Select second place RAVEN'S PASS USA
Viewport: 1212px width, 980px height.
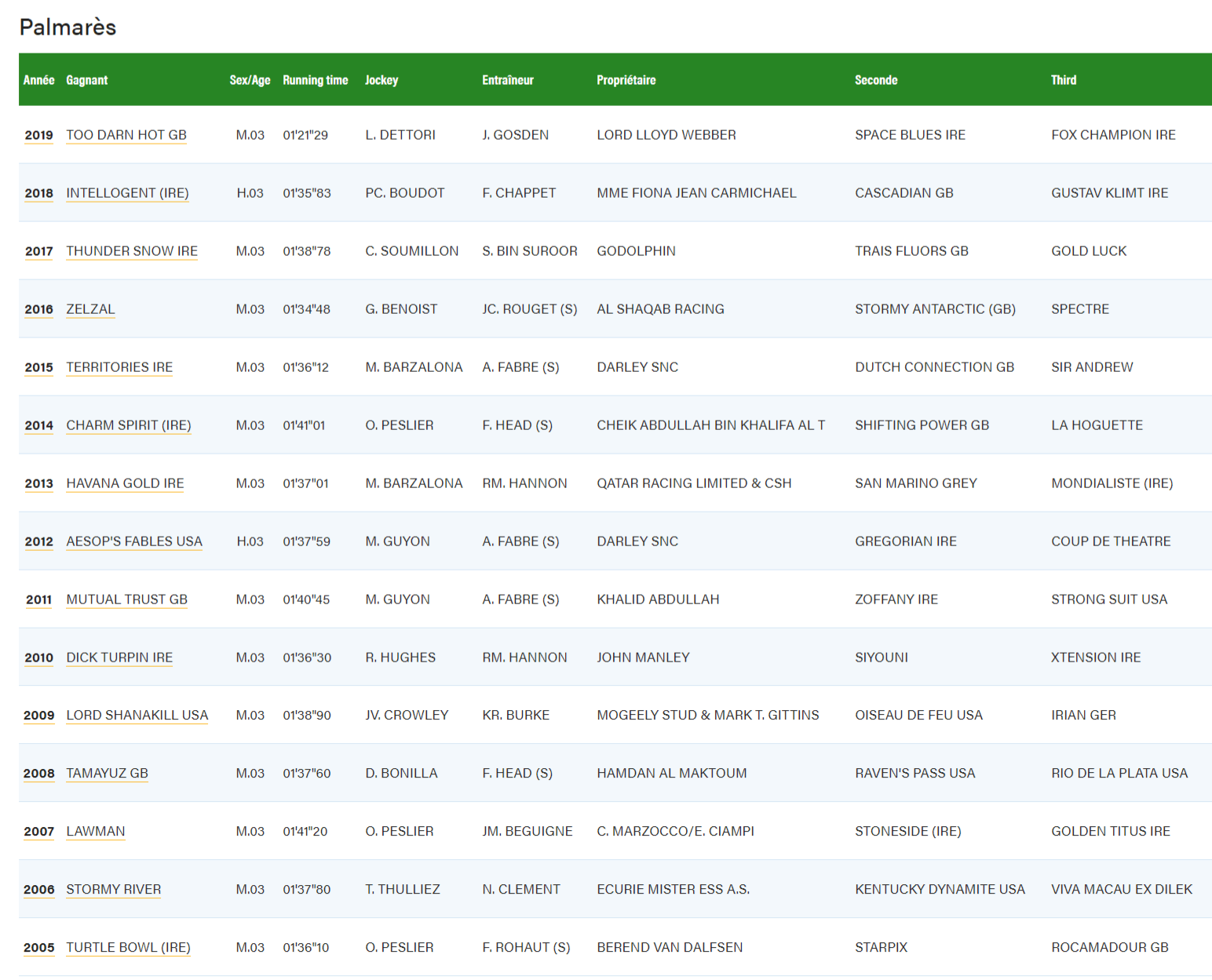coord(915,774)
